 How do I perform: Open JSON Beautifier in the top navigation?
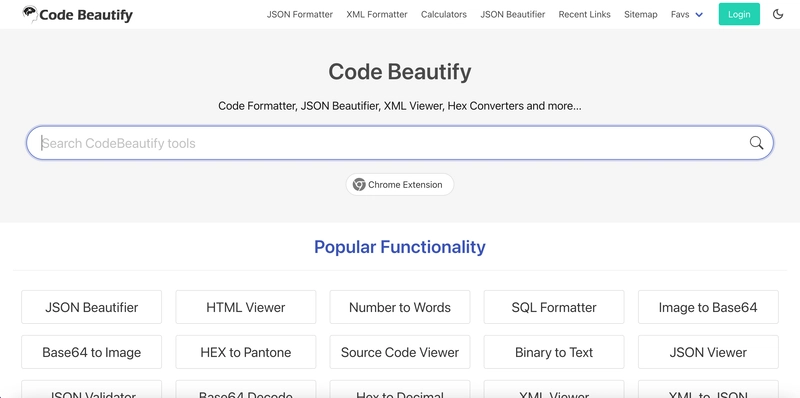click(x=512, y=15)
